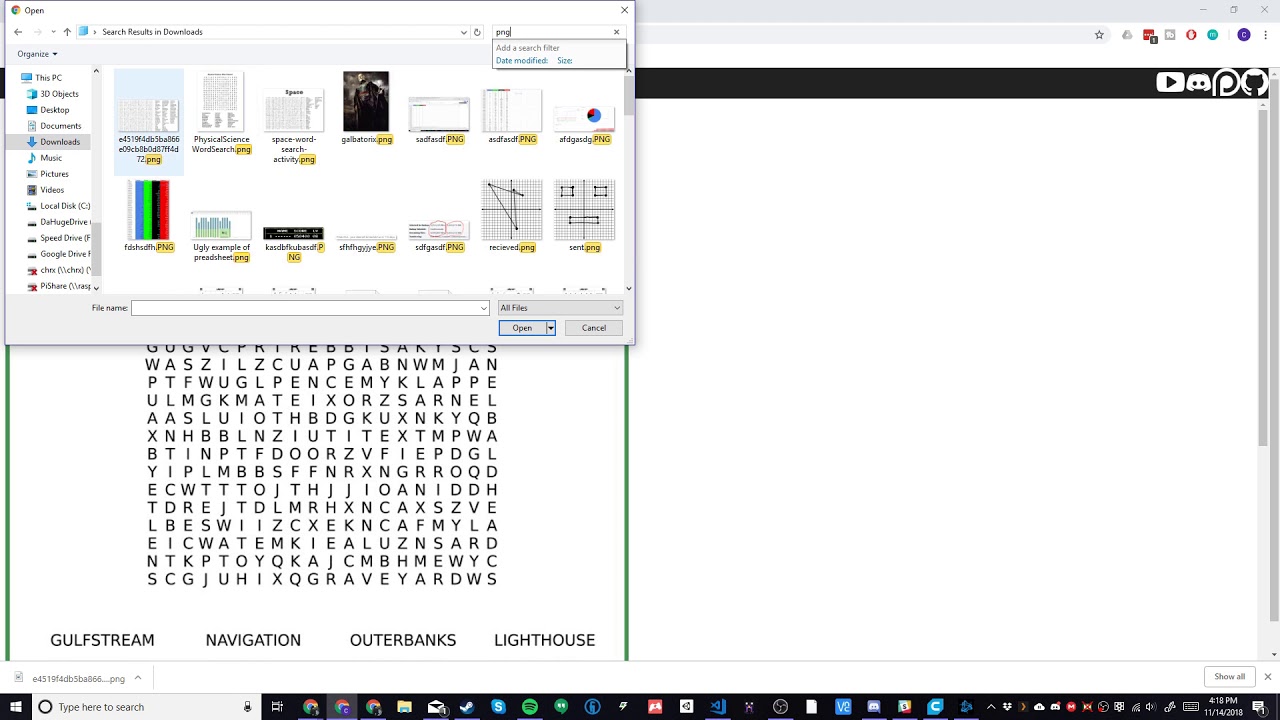Viewport: 1280px width, 720px height.
Task: Click the Open button's split dropdown arrow
Action: click(x=550, y=328)
